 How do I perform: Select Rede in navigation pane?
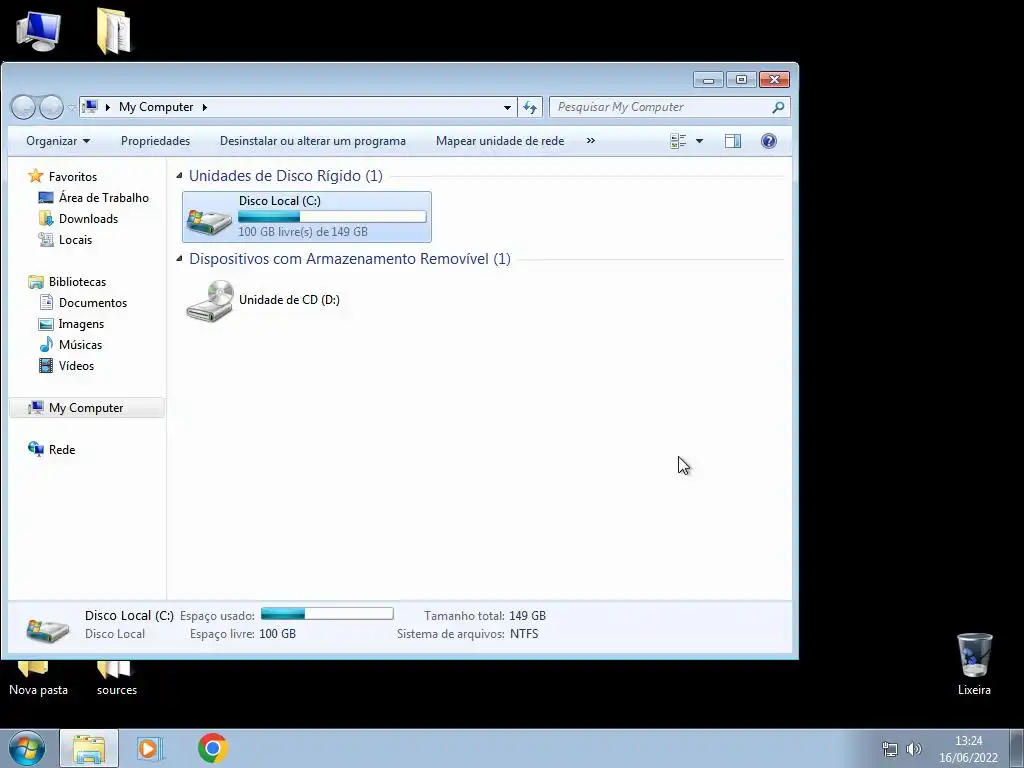tap(62, 450)
